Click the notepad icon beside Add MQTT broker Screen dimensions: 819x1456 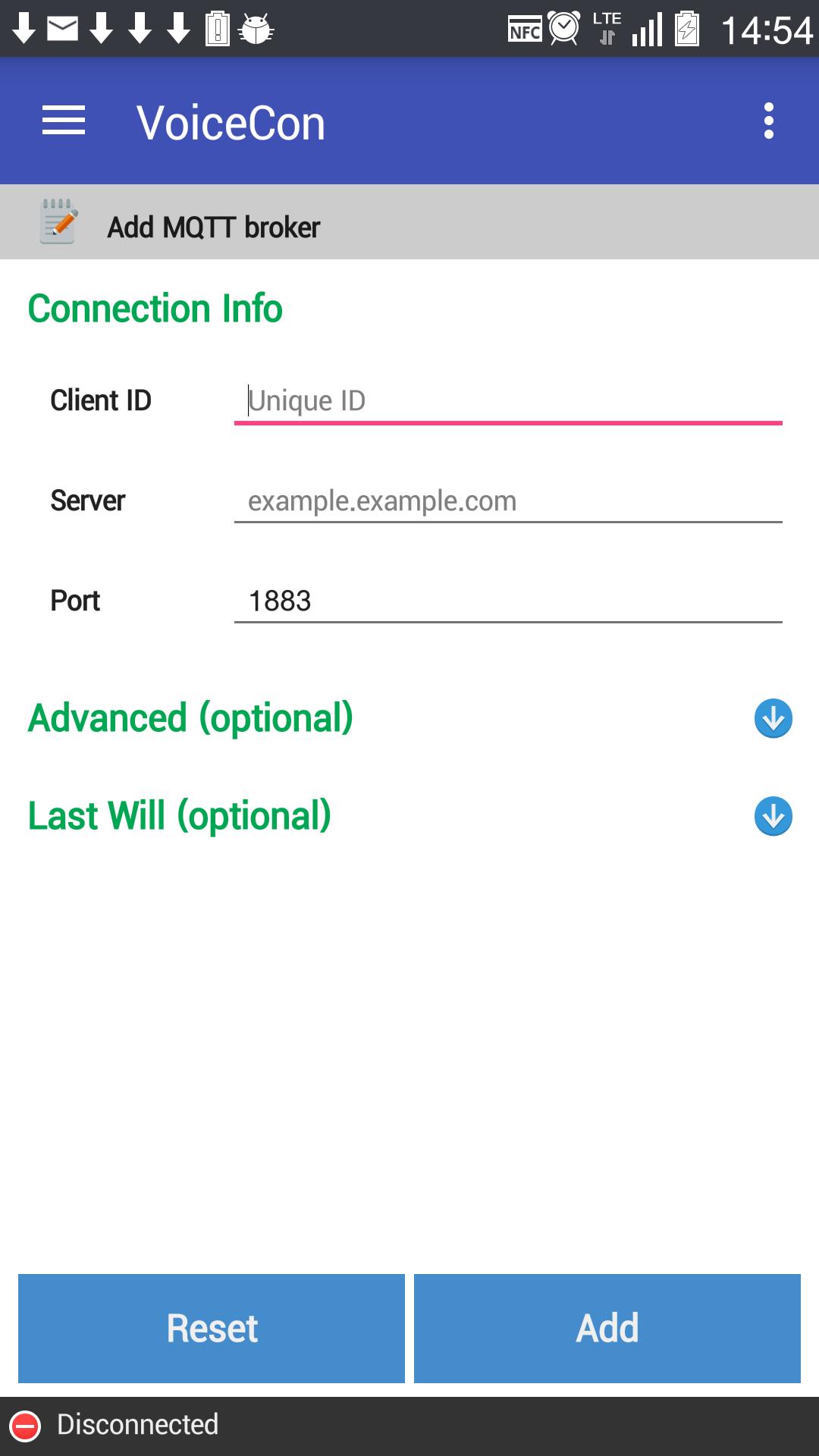(x=58, y=222)
